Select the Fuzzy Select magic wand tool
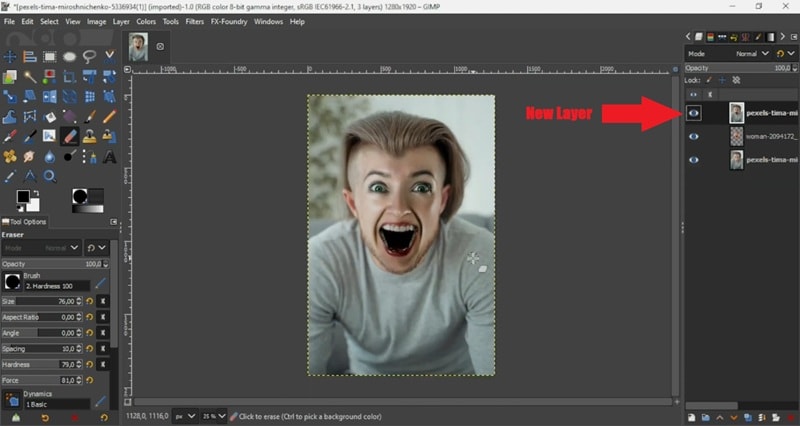800x426 pixels. 30,77
